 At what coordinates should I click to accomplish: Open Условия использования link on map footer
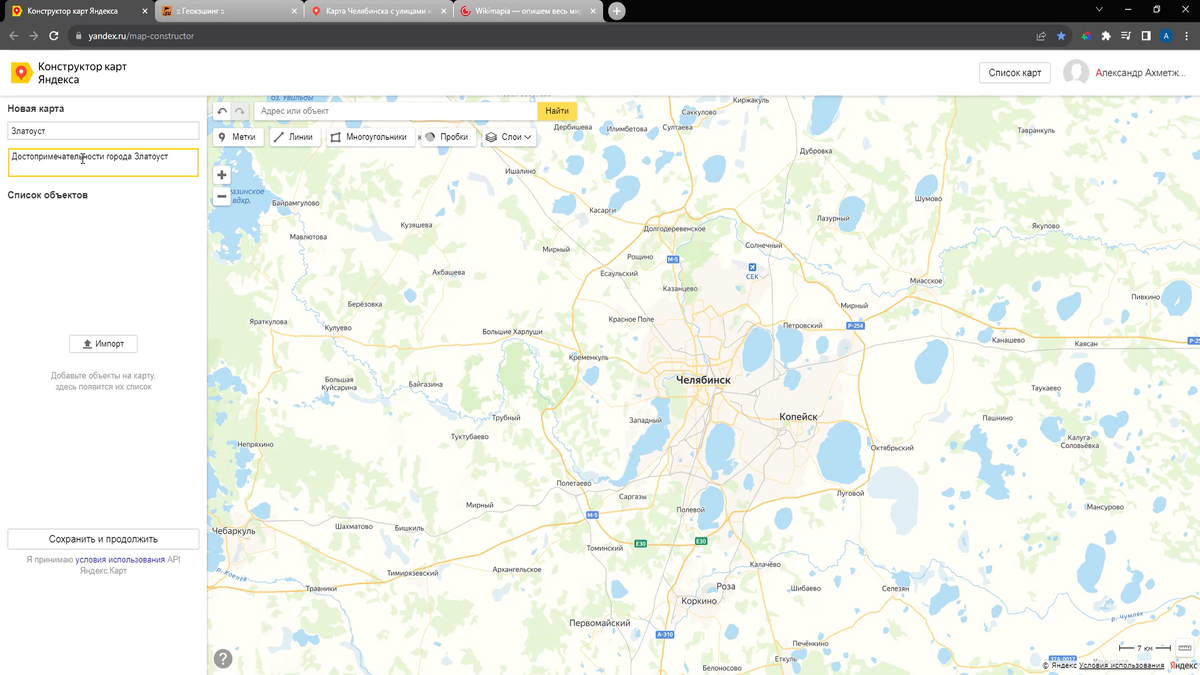[1121, 665]
